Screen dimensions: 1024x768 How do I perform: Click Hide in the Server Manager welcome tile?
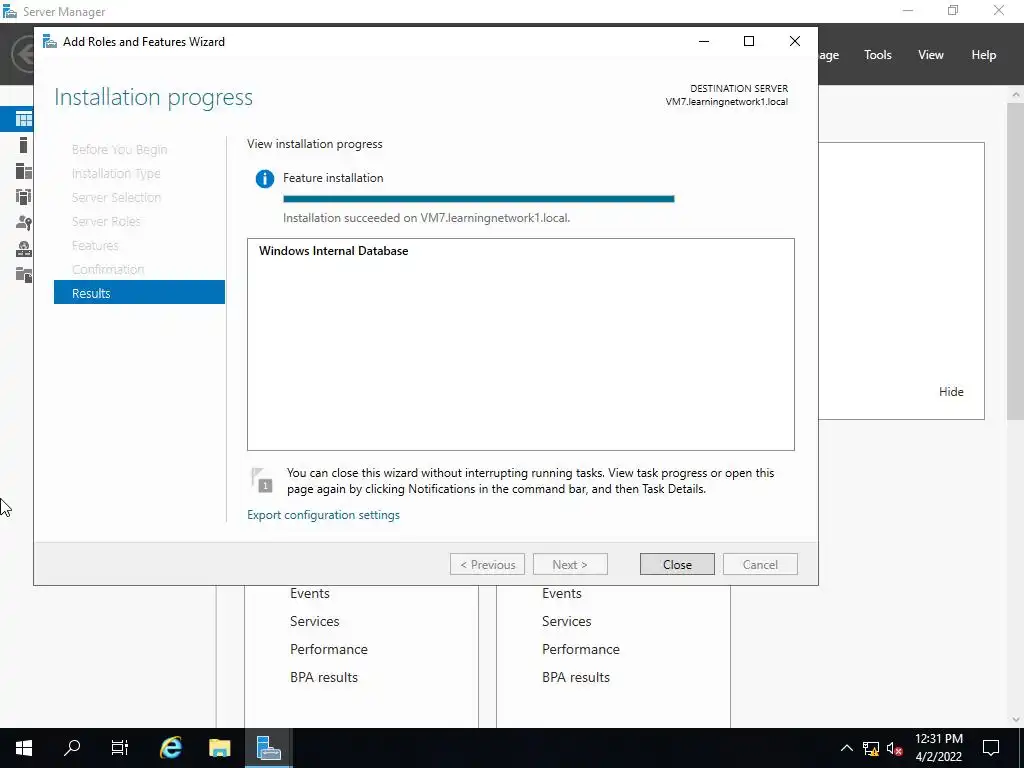[x=951, y=392]
